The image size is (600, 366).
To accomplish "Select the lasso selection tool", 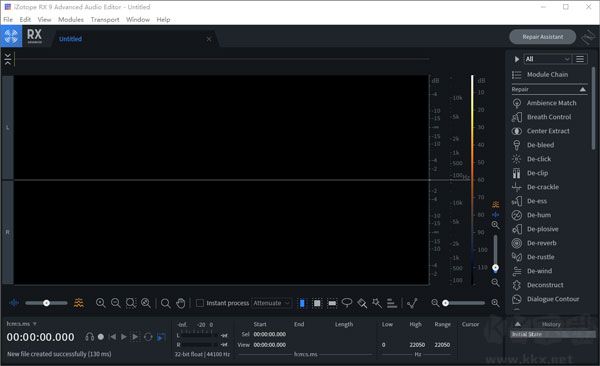I will click(347, 303).
